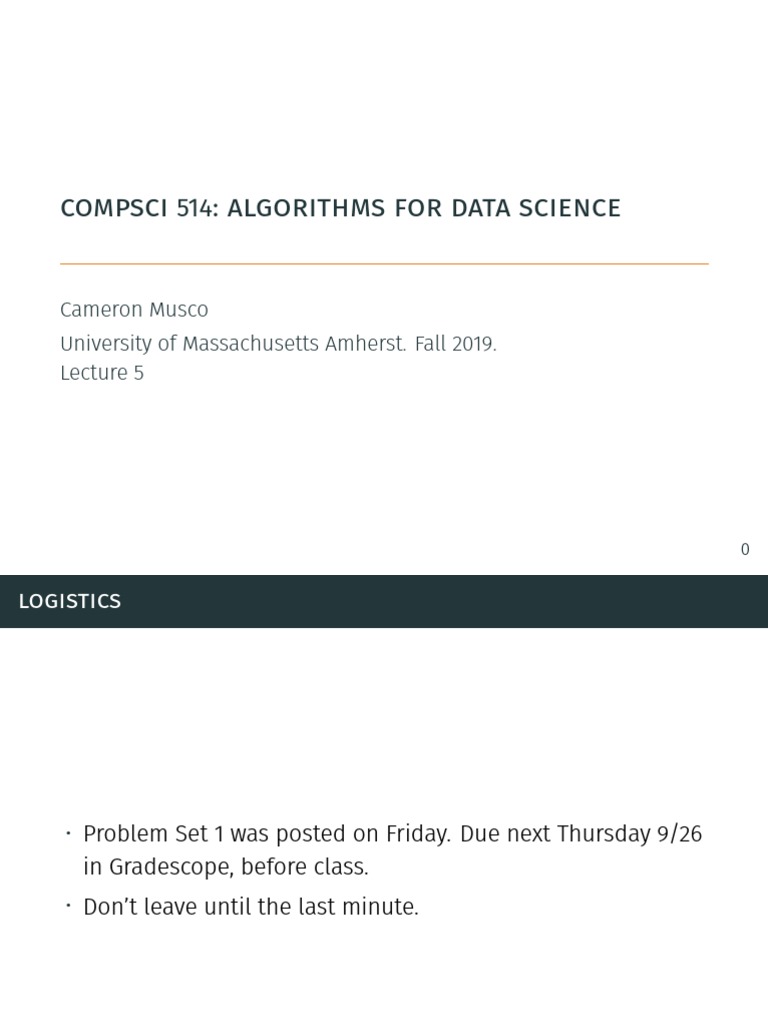Click the author name Cameron Musco
This screenshot has height=1024, width=768.
134,310
